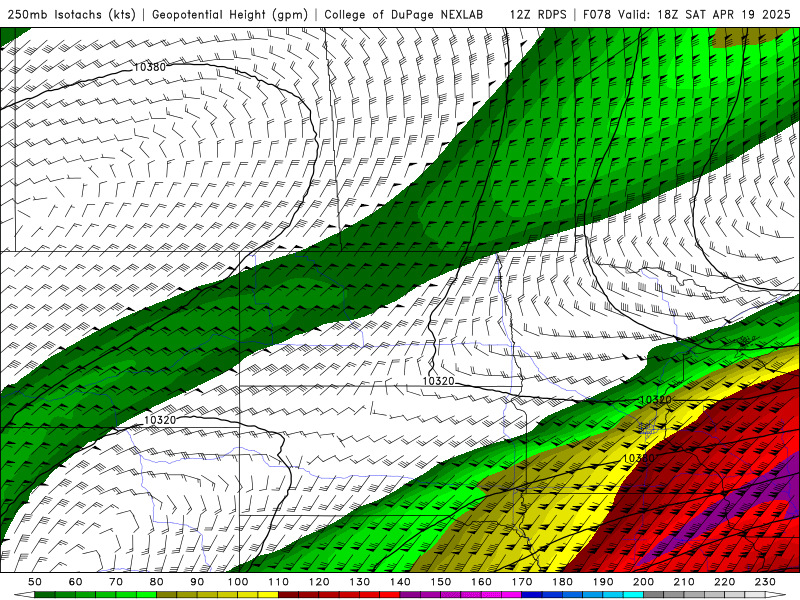The height and width of the screenshot is (600, 800).
Task: Select the "Geopotential Height (gpm)" header text
Action: pos(230,14)
